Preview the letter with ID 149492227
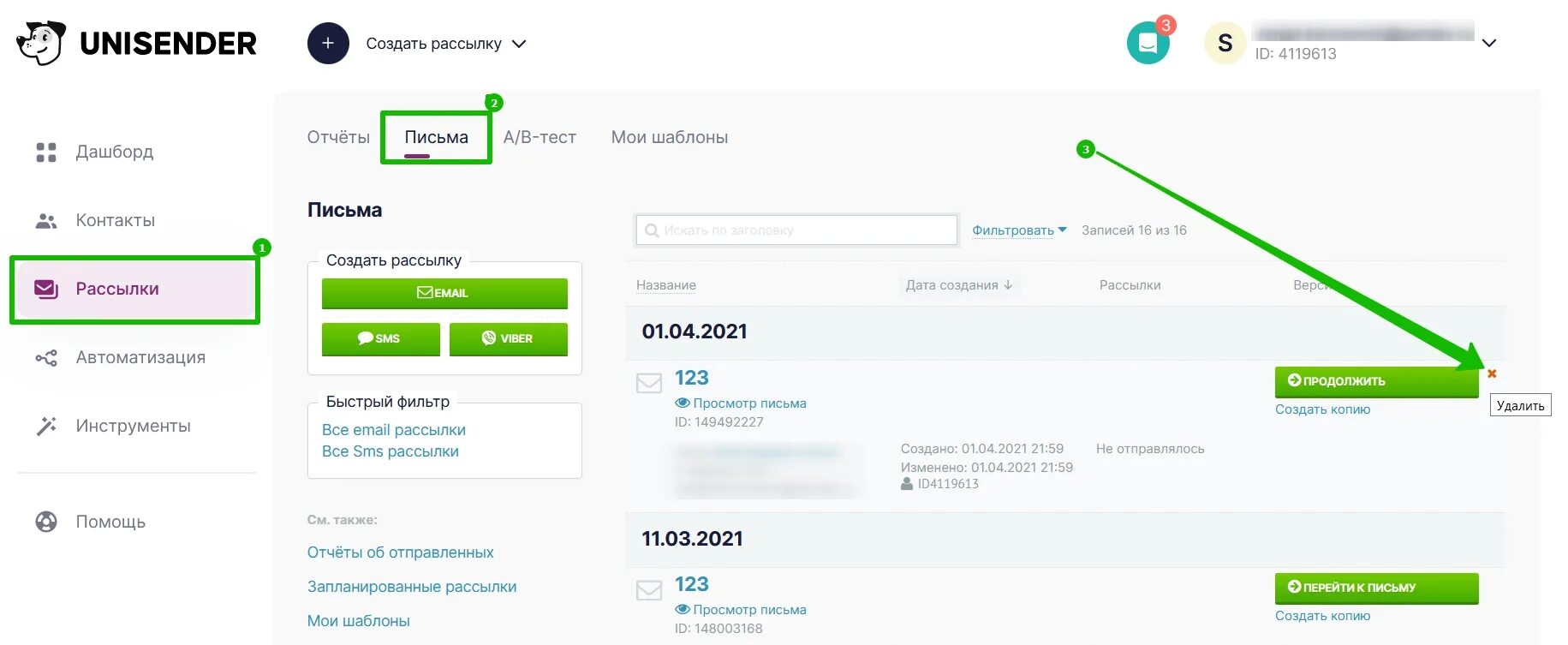Screen dimensions: 1568x645 [x=741, y=403]
